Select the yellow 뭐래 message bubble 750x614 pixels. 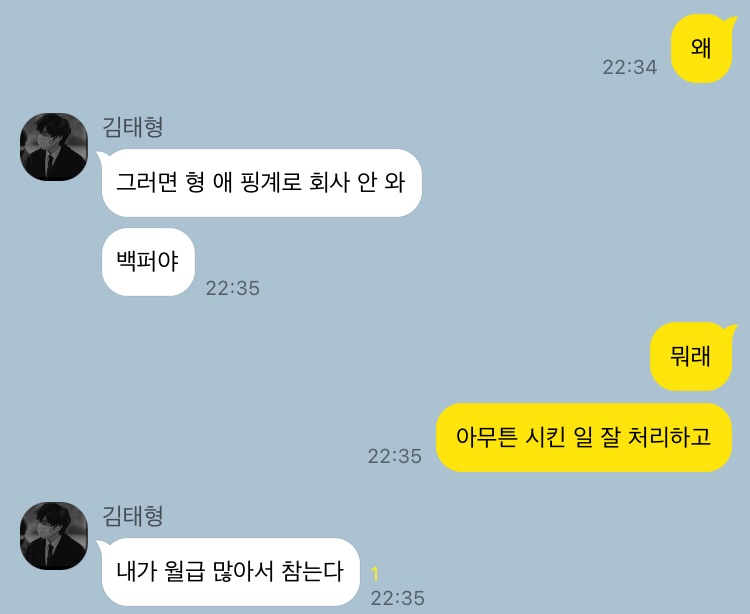coord(692,356)
